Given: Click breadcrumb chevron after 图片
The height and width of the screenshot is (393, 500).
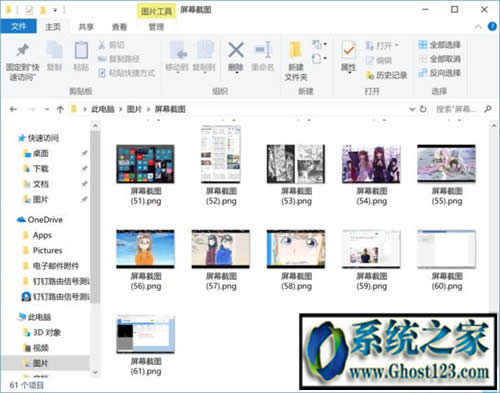Looking at the screenshot, I should [148, 109].
